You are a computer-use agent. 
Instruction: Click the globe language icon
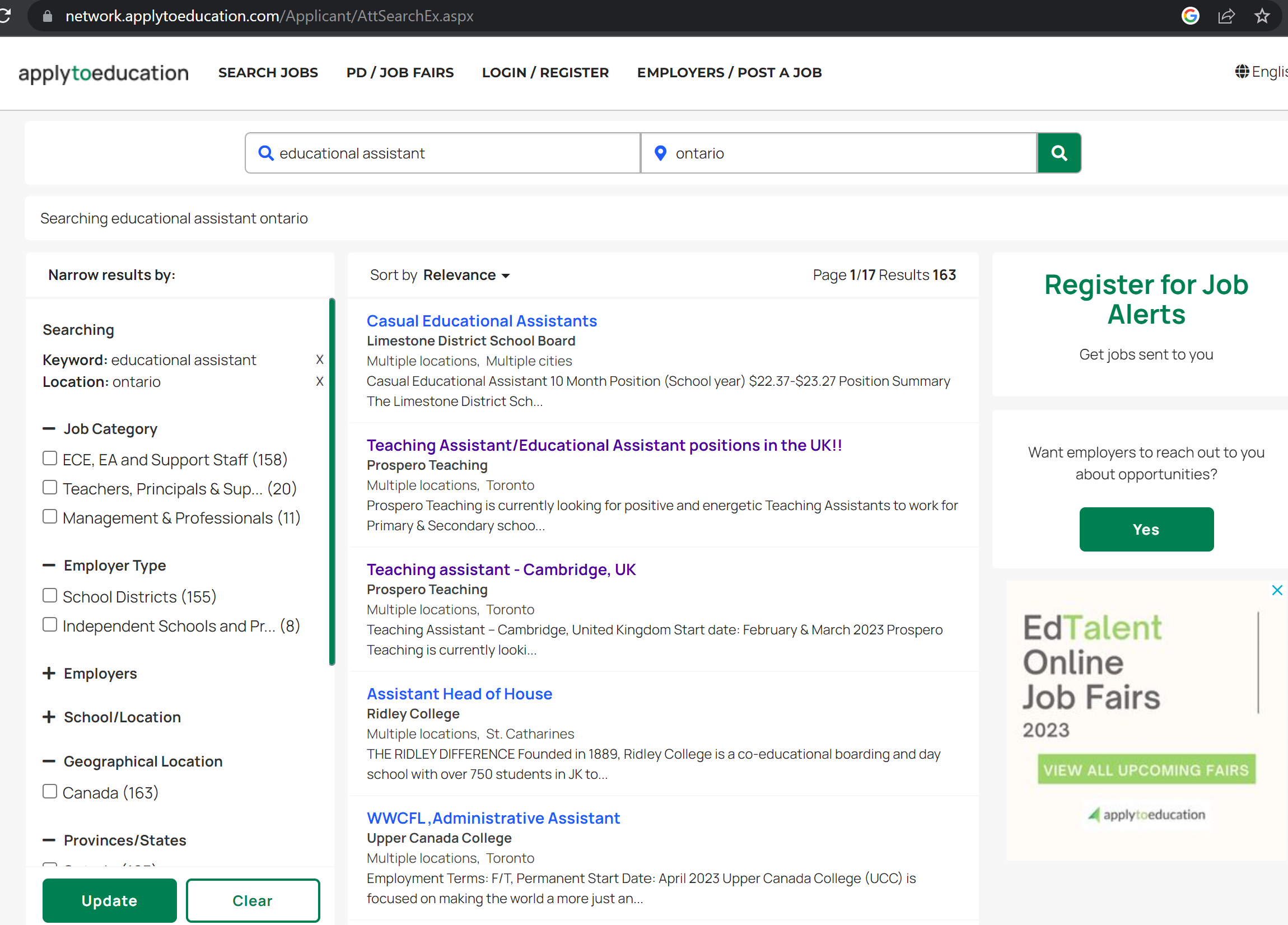[x=1242, y=72]
